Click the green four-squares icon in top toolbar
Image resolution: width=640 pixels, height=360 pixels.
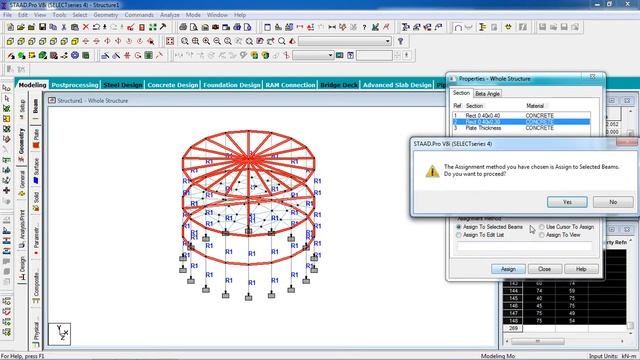pos(153,27)
